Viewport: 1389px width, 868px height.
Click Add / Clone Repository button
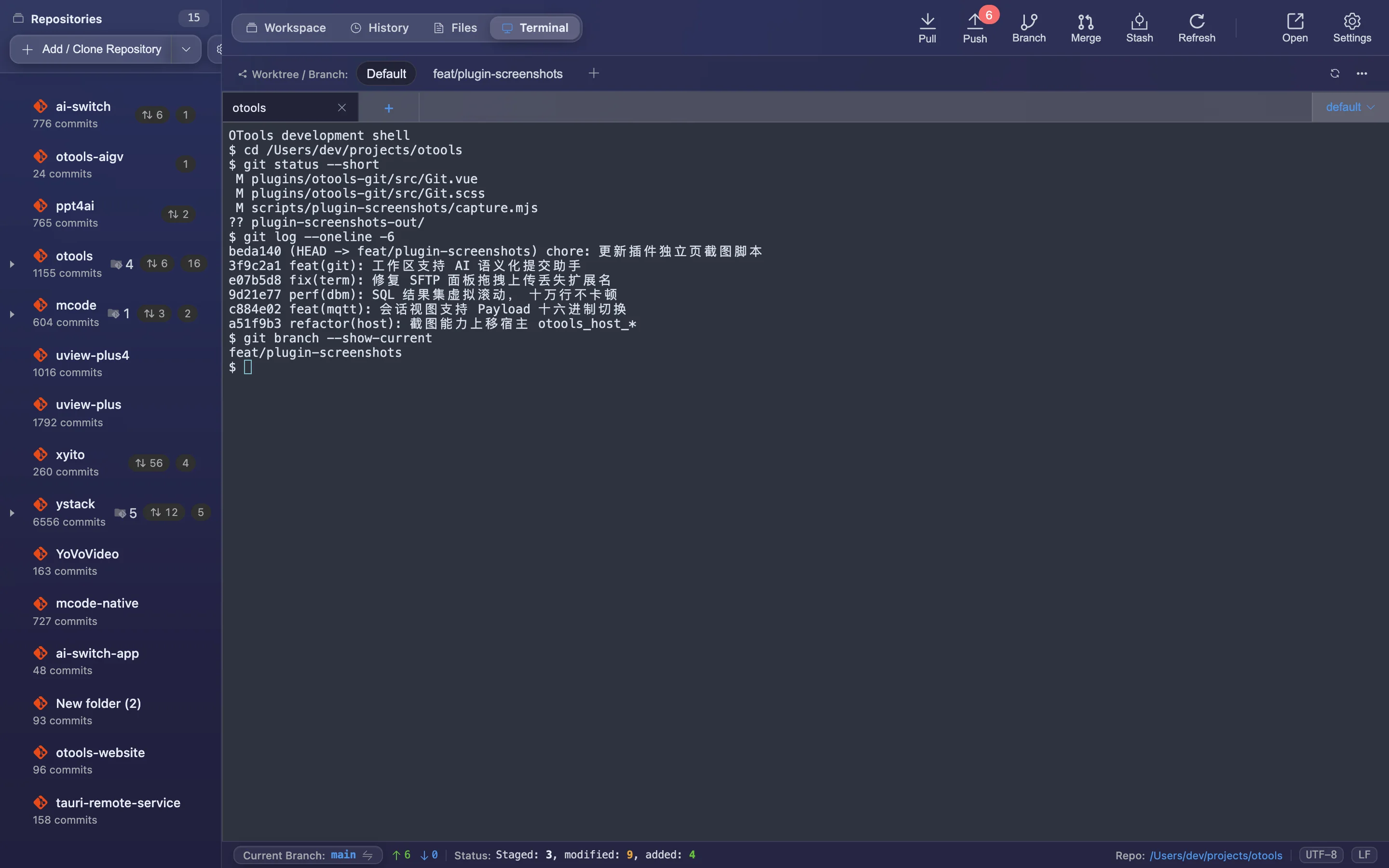[91, 49]
